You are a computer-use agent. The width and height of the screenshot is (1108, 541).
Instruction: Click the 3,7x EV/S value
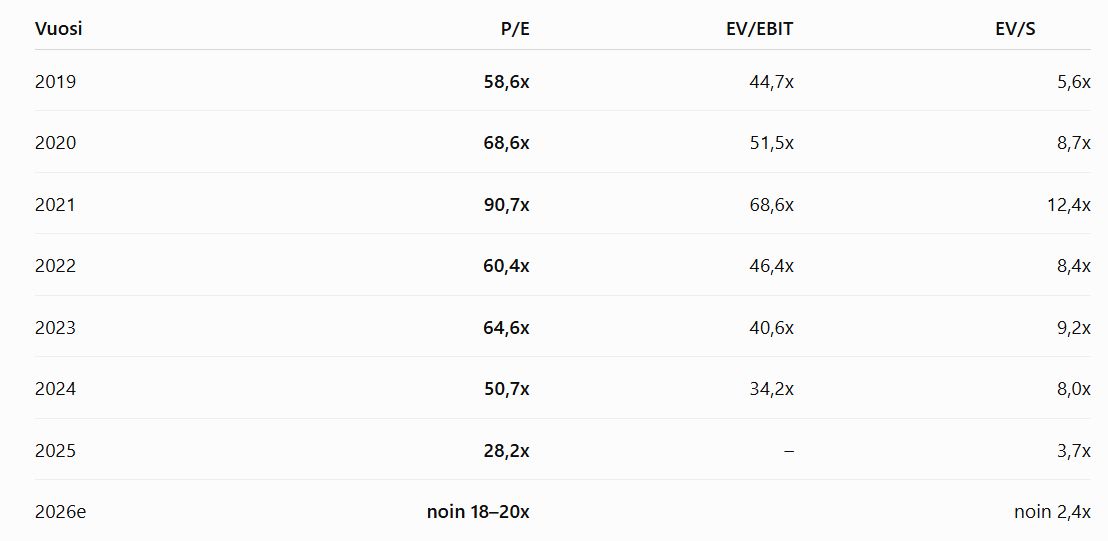tap(1074, 451)
